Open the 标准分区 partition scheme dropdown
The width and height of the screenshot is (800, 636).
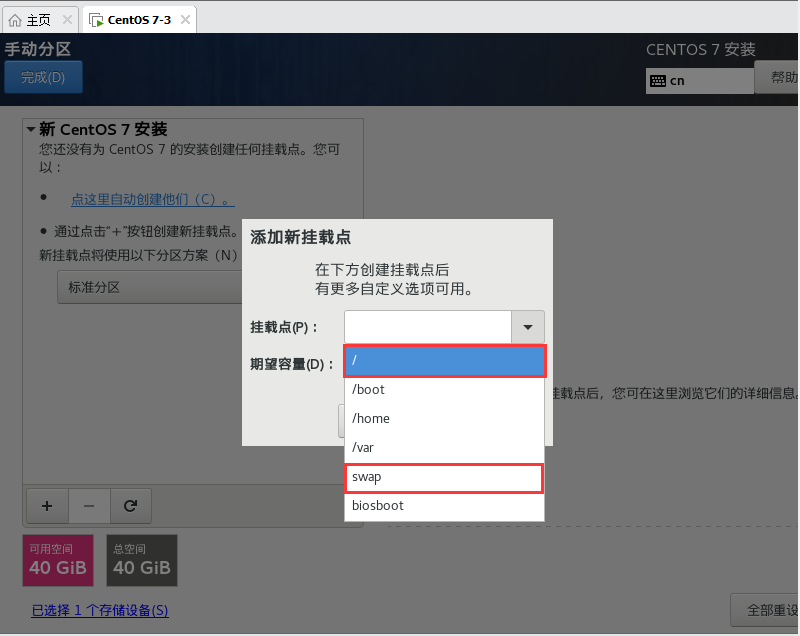149,287
